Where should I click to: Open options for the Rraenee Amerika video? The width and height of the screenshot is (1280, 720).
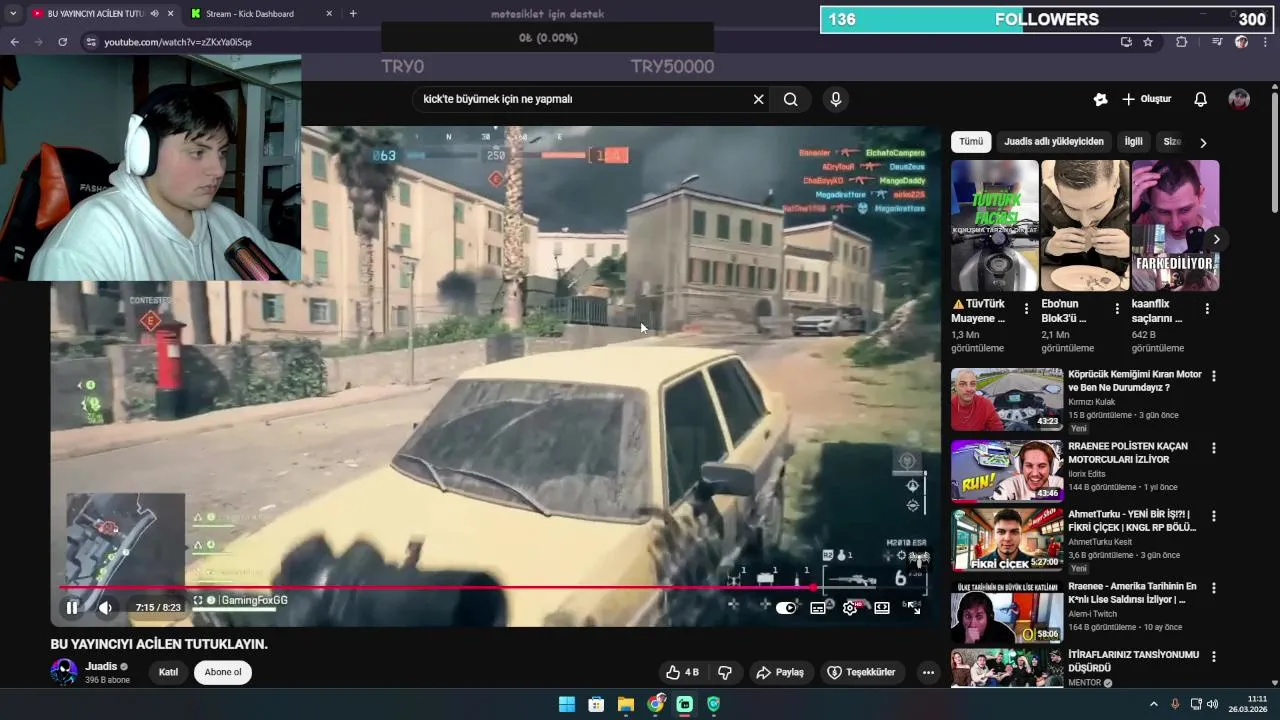click(x=1214, y=588)
